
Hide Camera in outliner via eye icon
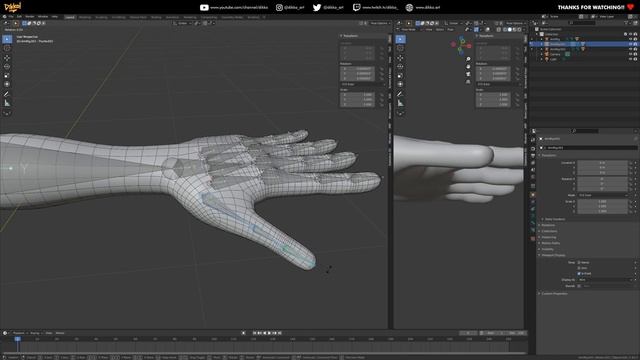pos(630,54)
